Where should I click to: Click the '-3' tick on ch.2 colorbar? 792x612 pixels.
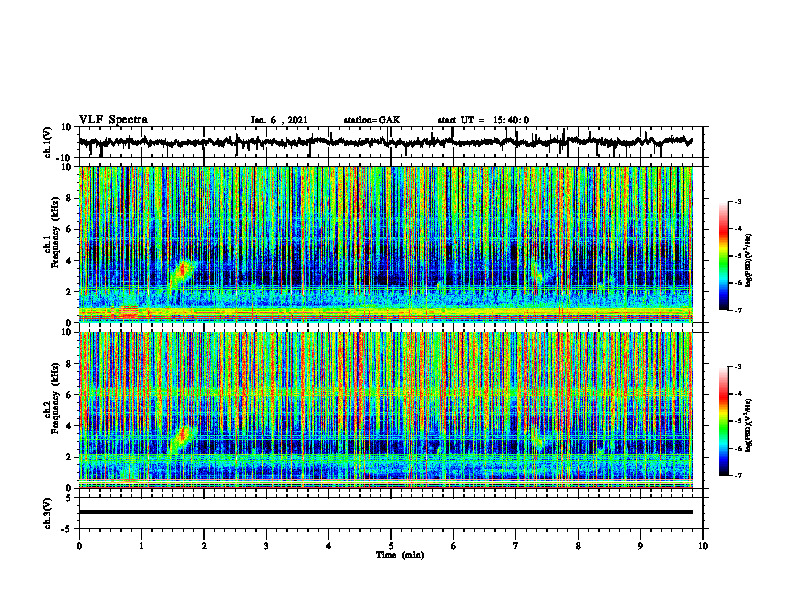pyautogui.click(x=738, y=367)
